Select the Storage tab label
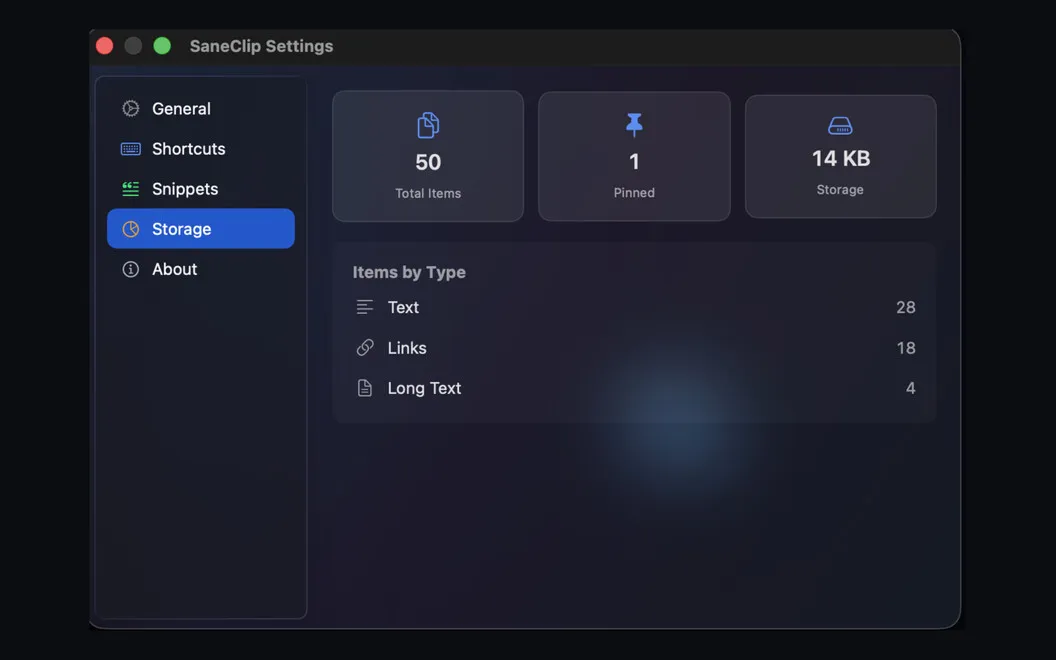 point(181,229)
